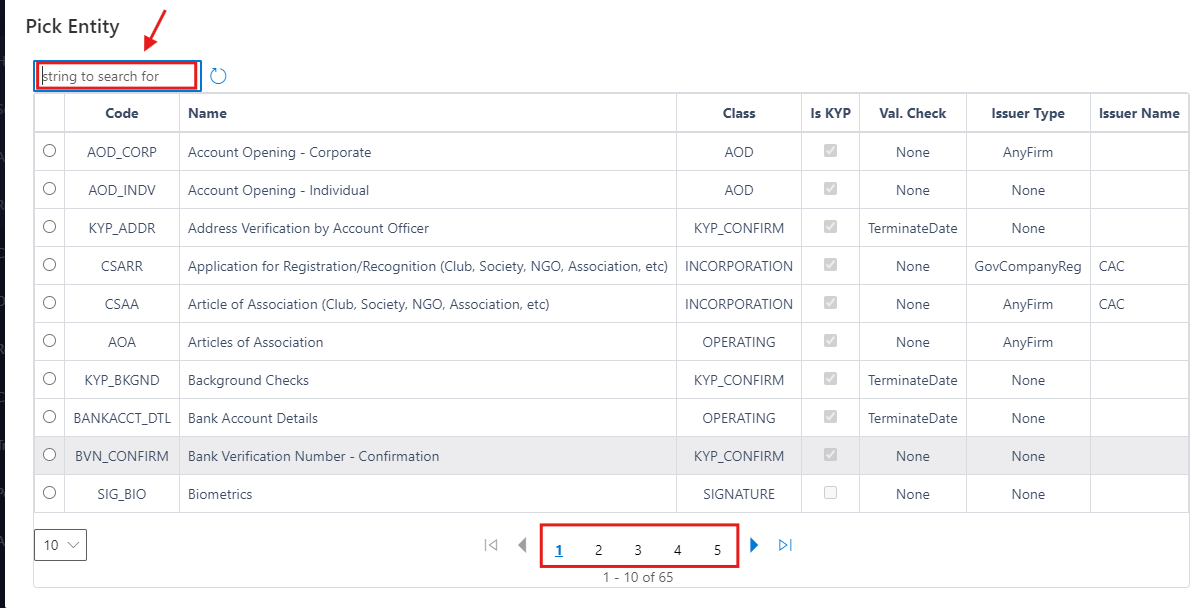Viewport: 1196px width, 608px height.
Task: Jump to the last page icon
Action: [x=786, y=544]
